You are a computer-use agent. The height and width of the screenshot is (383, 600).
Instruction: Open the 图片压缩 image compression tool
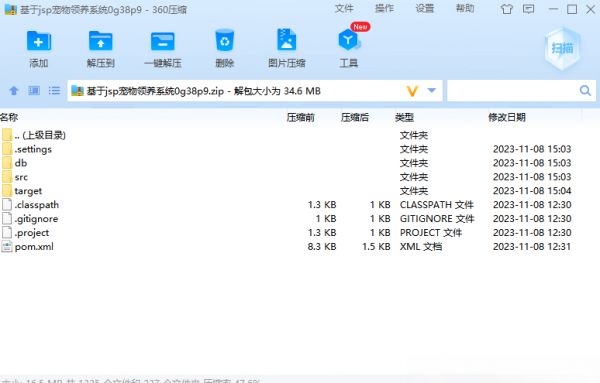tap(286, 40)
